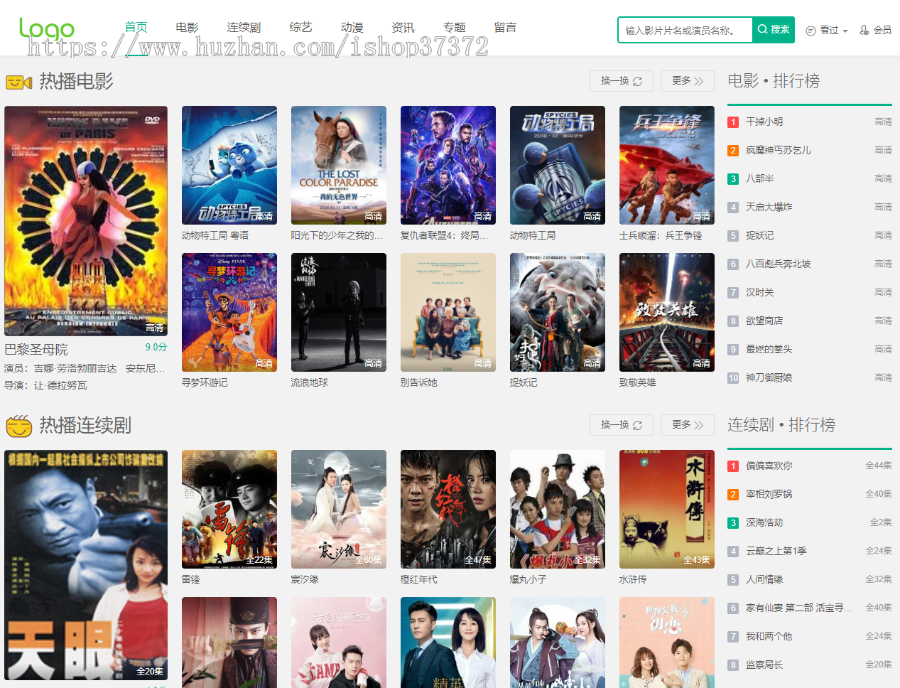This screenshot has width=900, height=688.
Task: Open the 动物特工局 粤语 poster
Action: 230,165
